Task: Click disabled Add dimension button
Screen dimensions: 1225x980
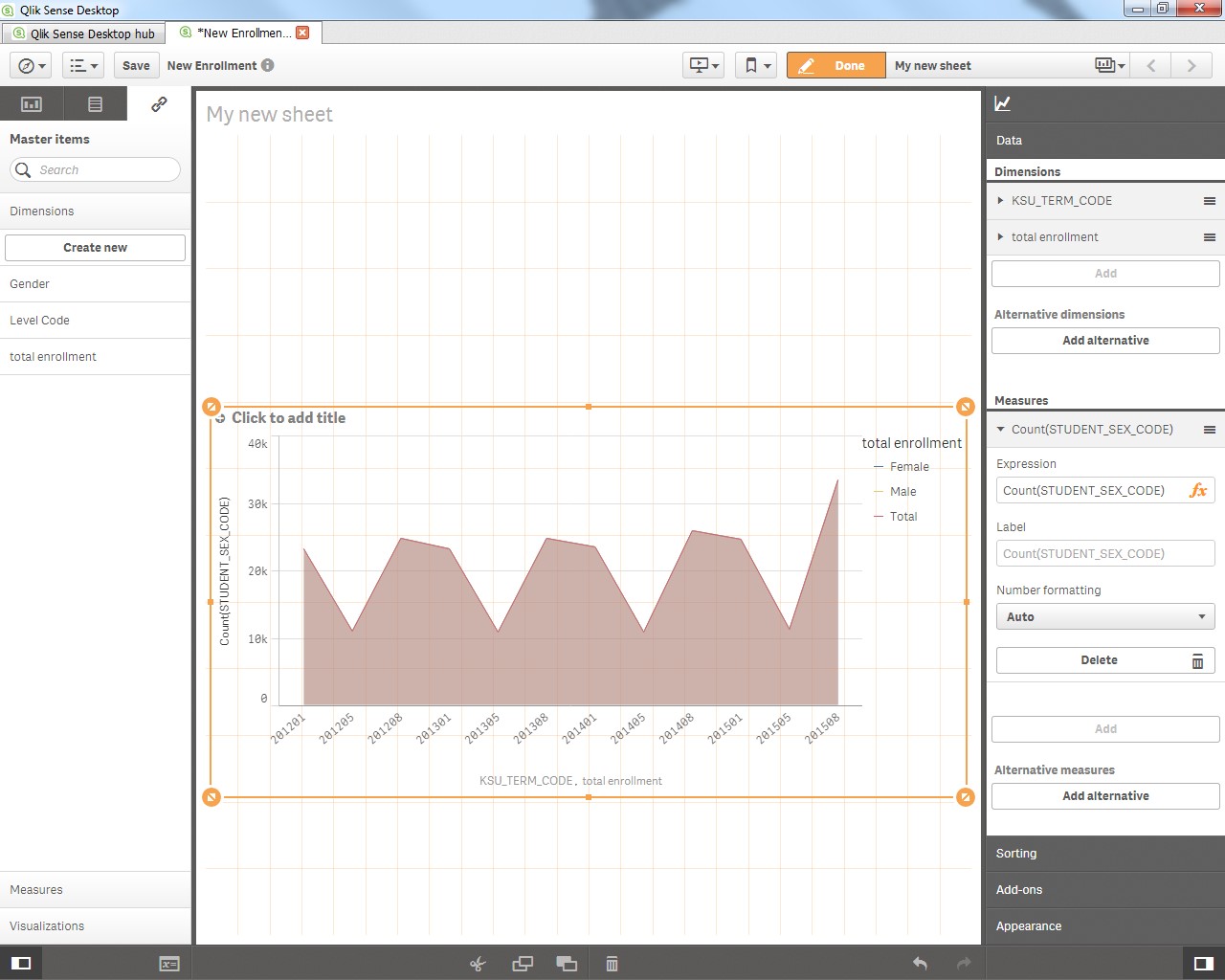Action: point(1105,274)
